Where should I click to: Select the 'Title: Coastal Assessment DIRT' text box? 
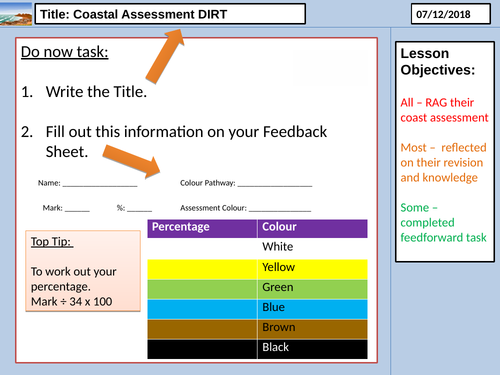170,14
